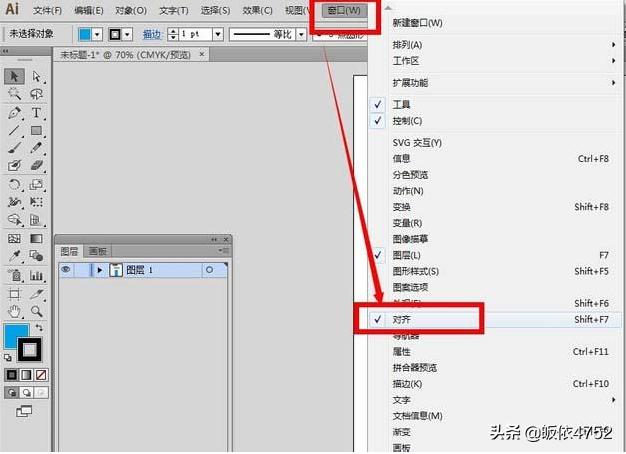This screenshot has height=454, width=626.
Task: Select the Lasso tool
Action: click(37, 94)
